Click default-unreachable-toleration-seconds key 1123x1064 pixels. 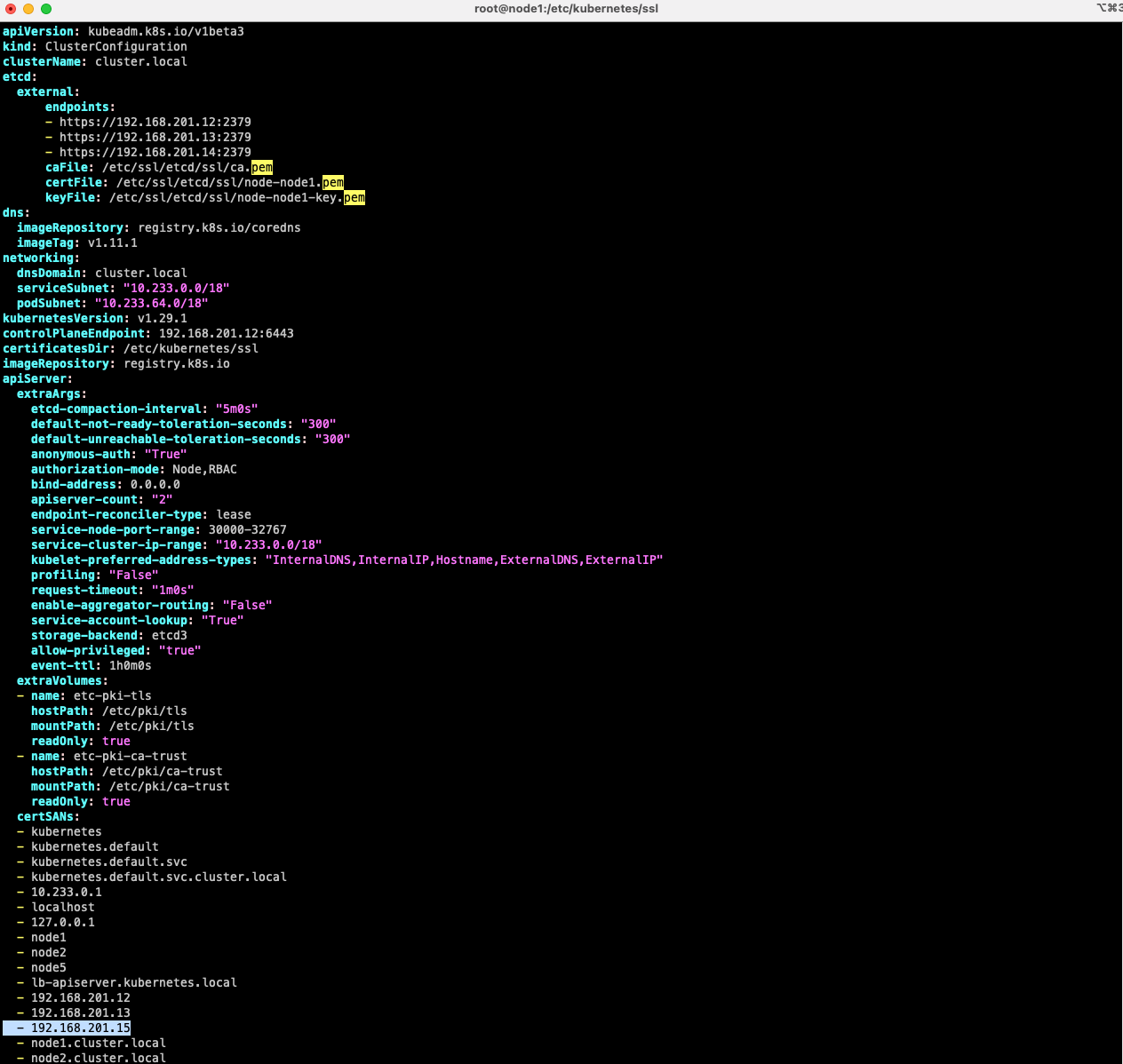point(166,439)
